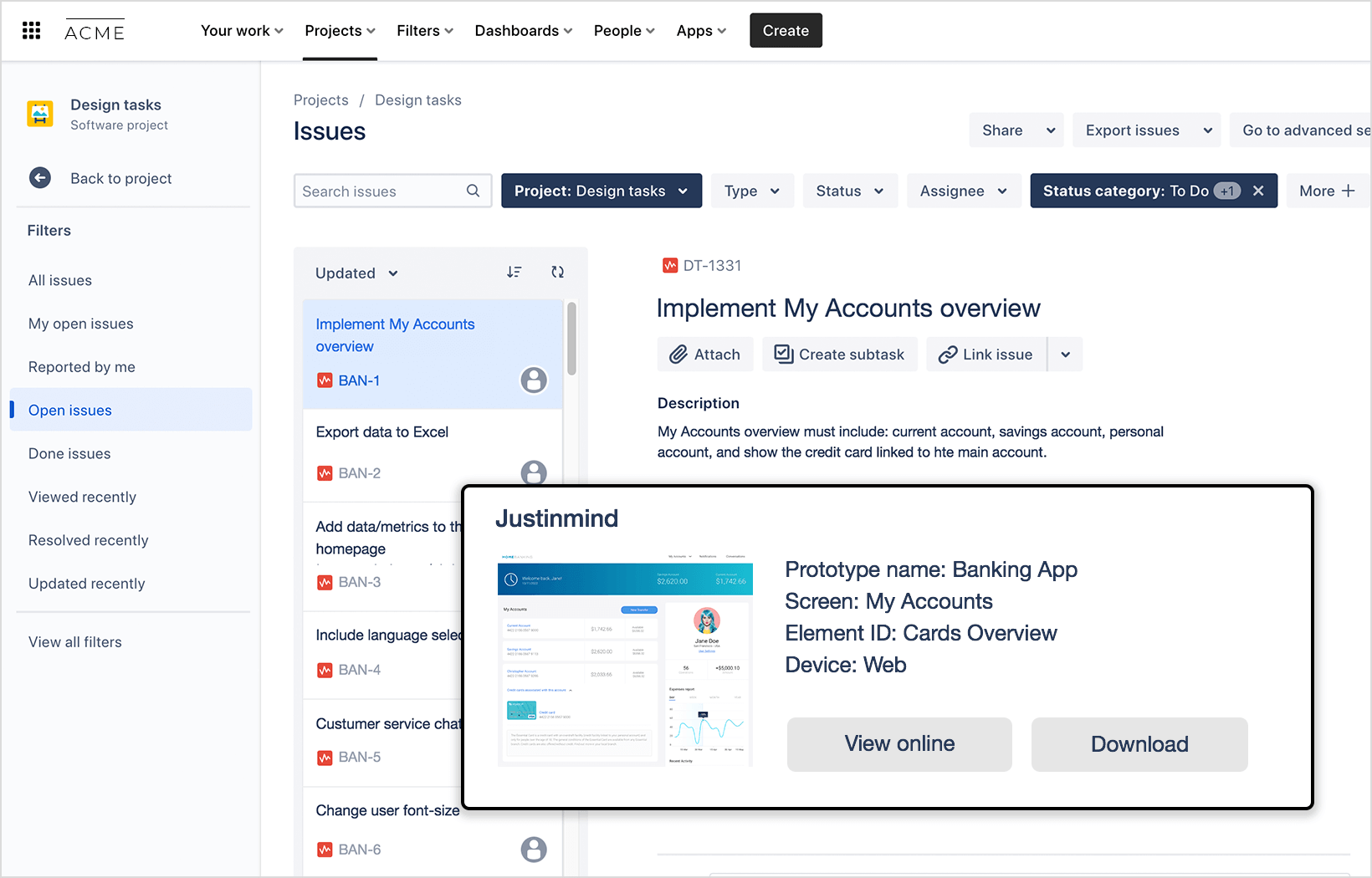Refresh the issue list
Viewport: 1372px width, 878px height.
point(558,272)
